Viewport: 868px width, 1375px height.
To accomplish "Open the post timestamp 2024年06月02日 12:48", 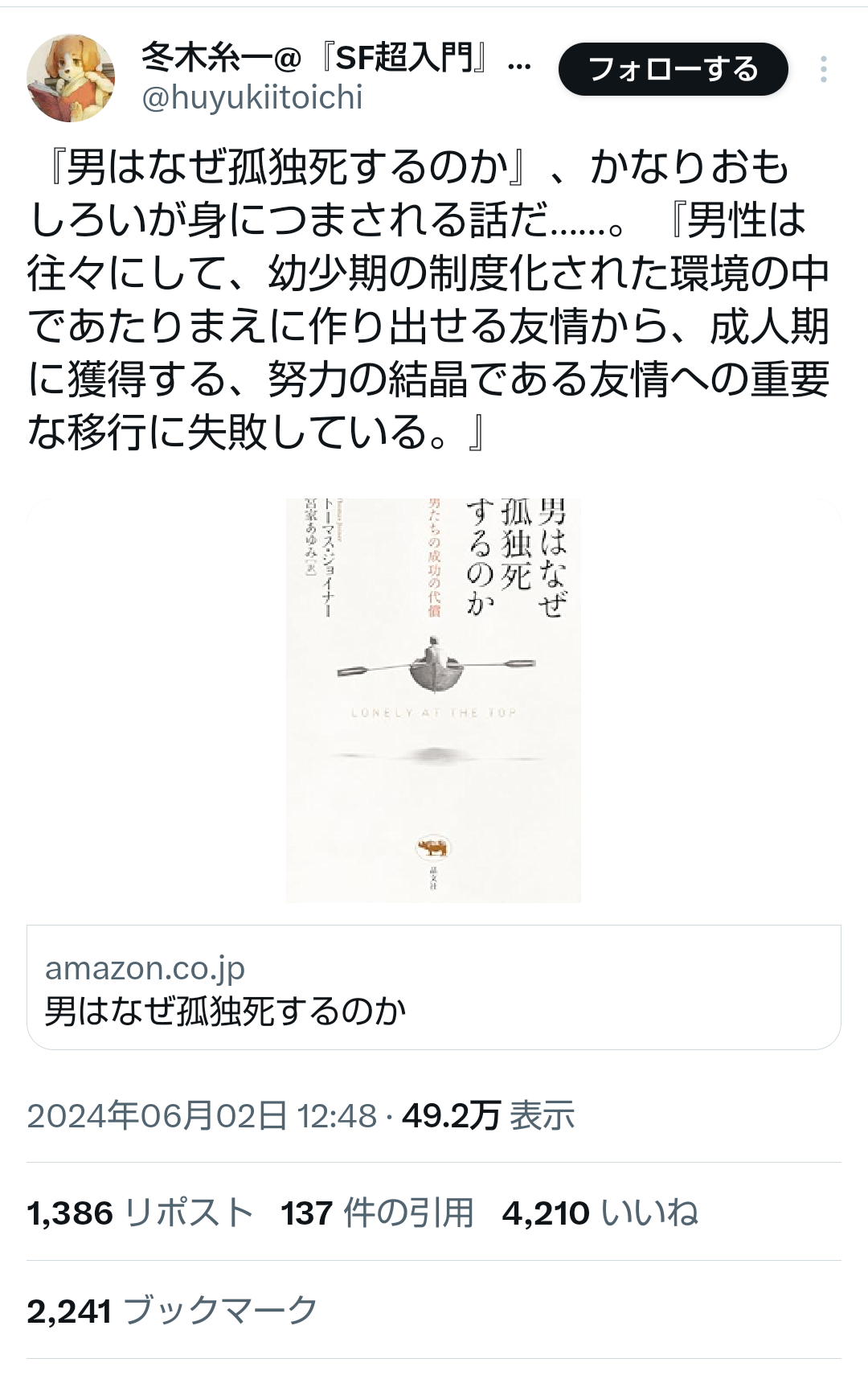I will click(202, 1116).
